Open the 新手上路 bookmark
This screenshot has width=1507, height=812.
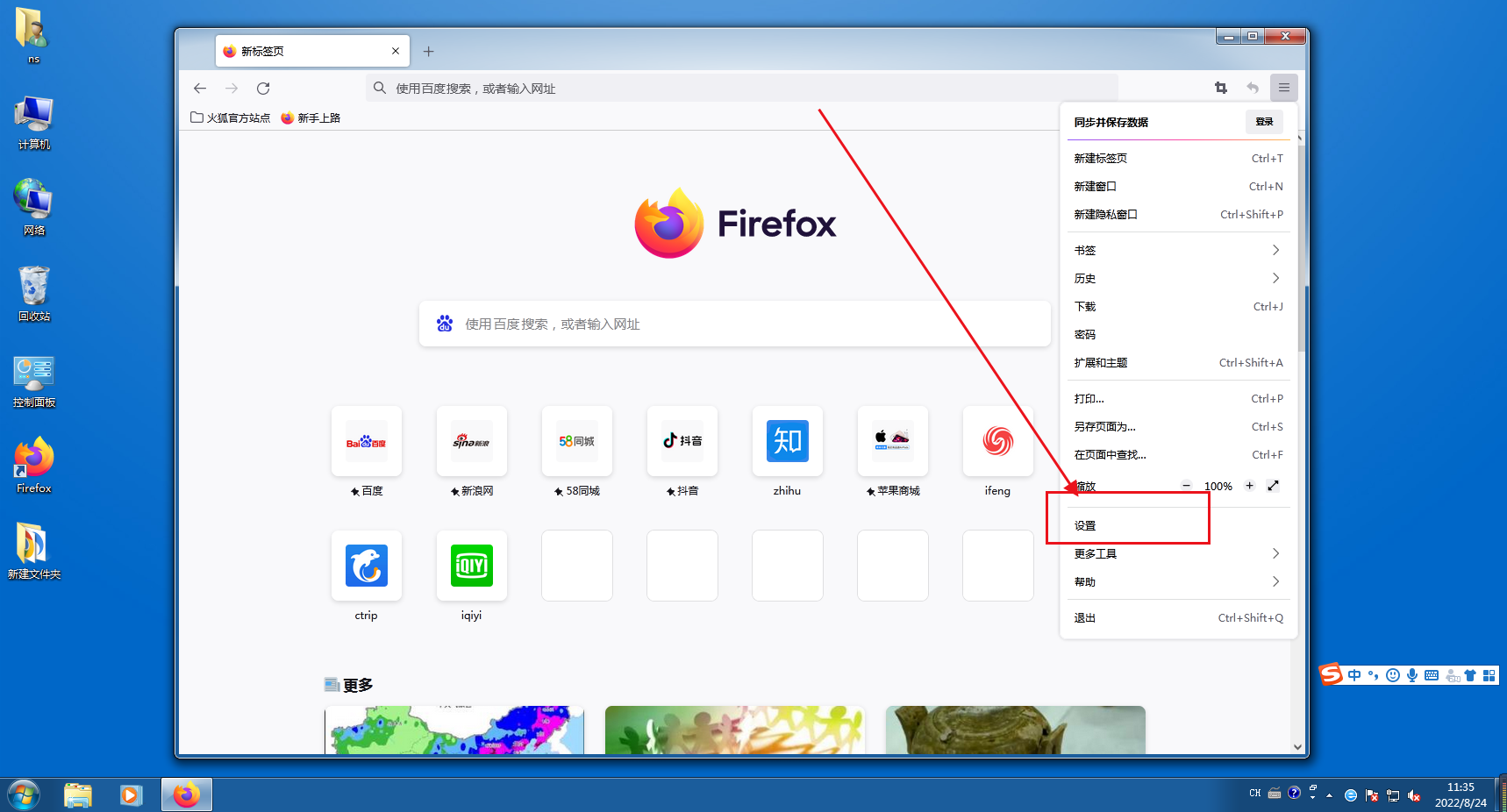(311, 118)
